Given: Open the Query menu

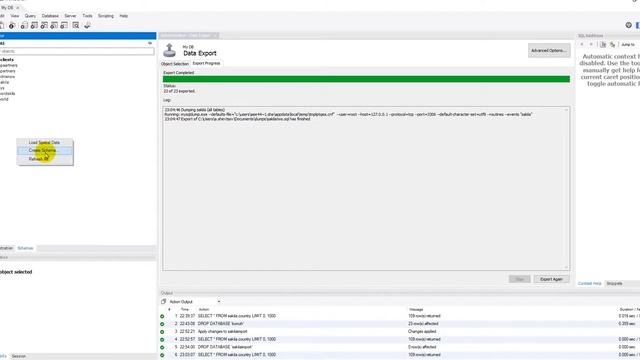Looking at the screenshot, I should tap(30, 16).
